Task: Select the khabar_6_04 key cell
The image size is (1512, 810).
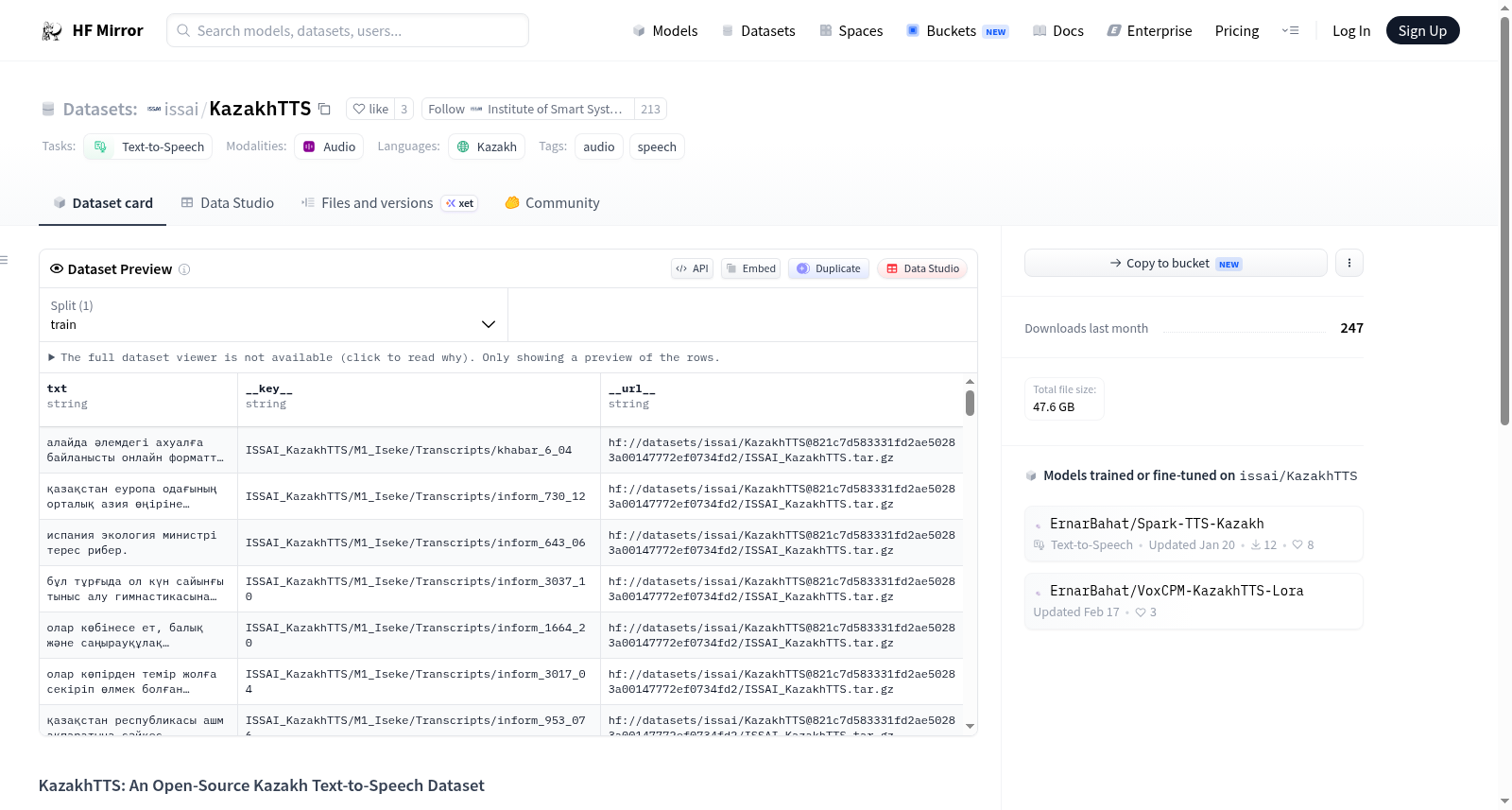Action: tap(419, 450)
